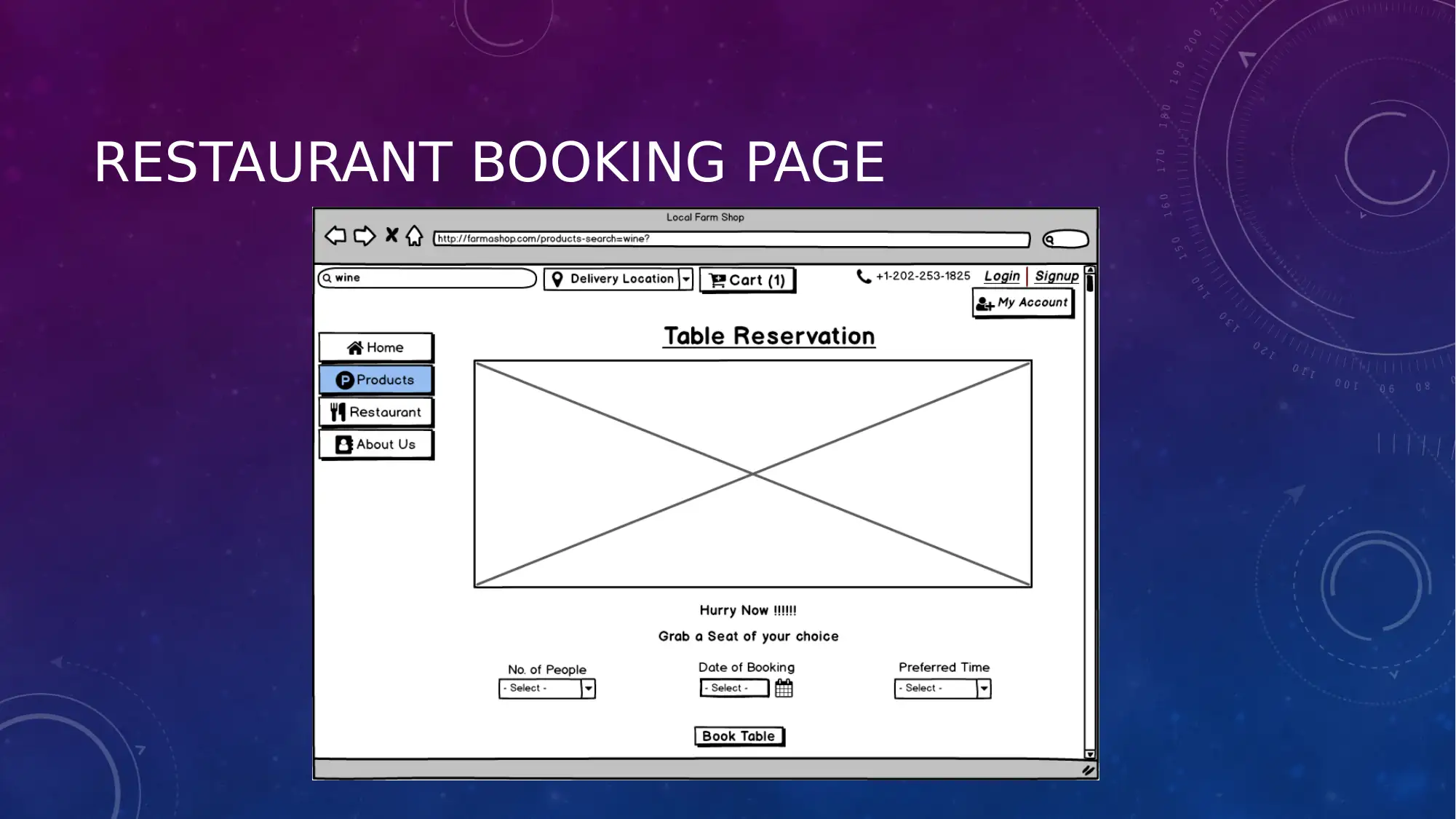Click the Products menu tab
1456x819 pixels.
click(x=376, y=379)
